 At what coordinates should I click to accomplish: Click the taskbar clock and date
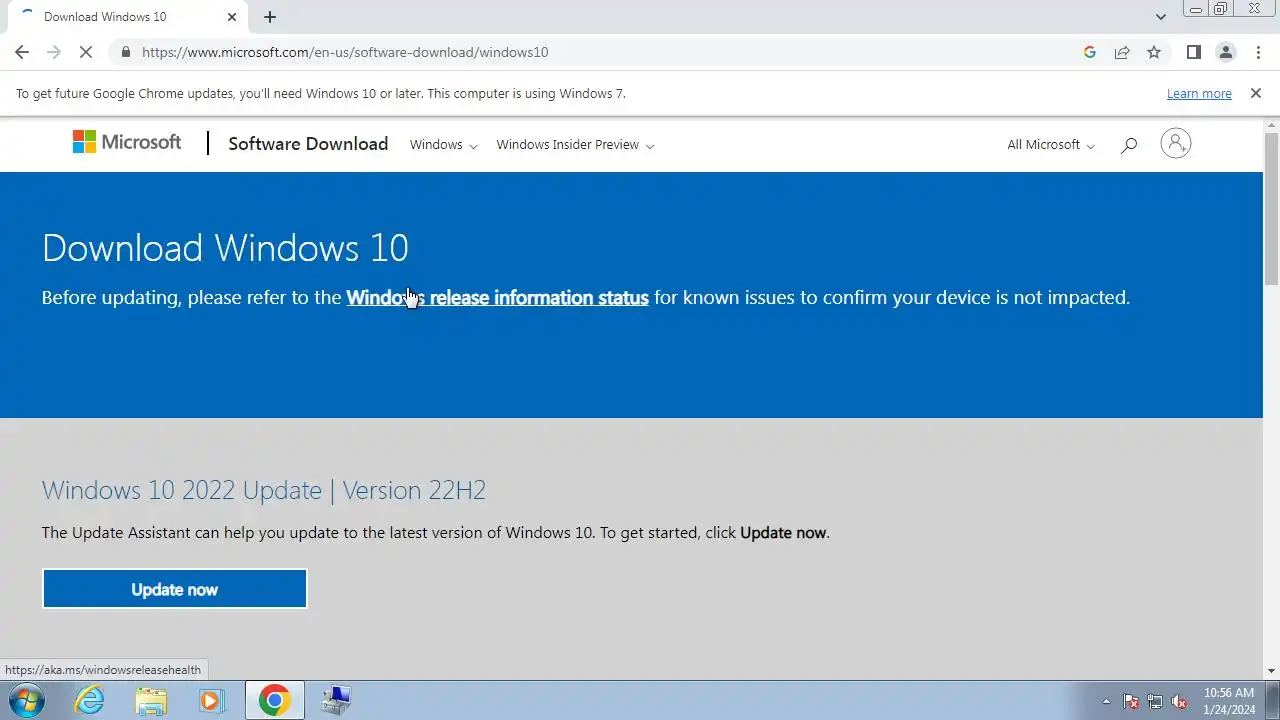[1229, 700]
